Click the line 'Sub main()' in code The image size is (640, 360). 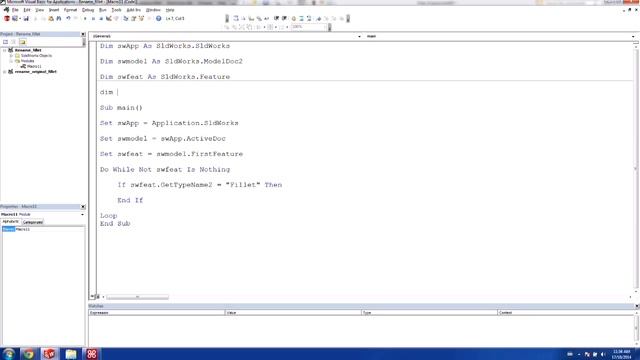(x=121, y=108)
